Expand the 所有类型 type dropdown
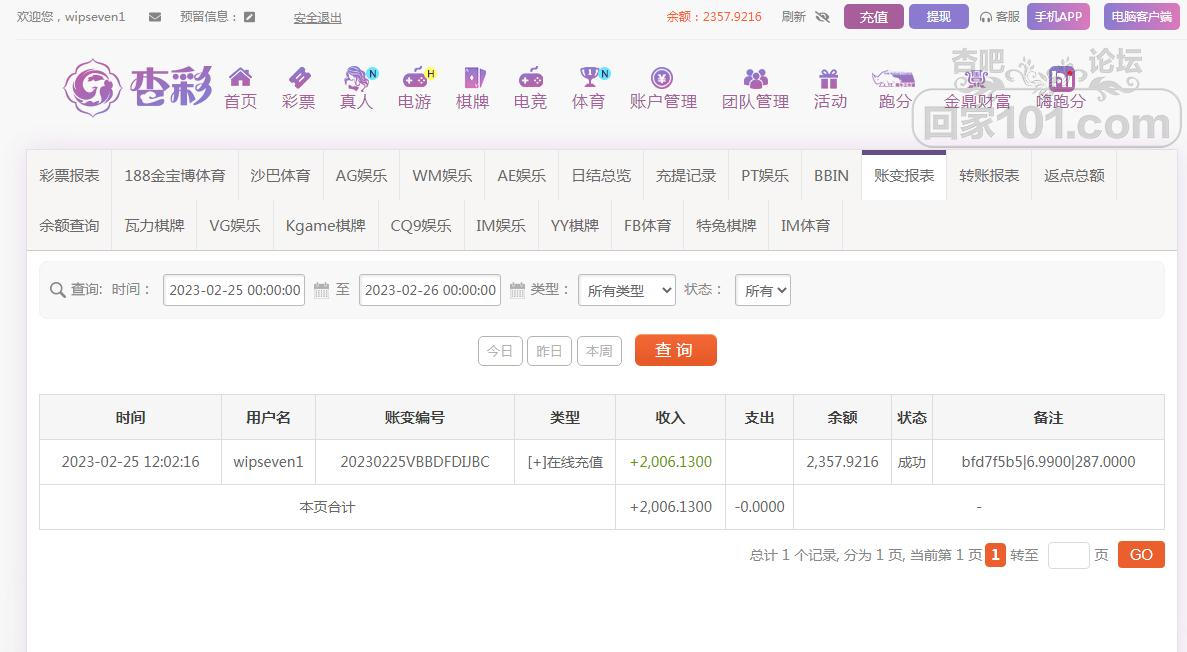This screenshot has height=652, width=1187. tap(627, 290)
